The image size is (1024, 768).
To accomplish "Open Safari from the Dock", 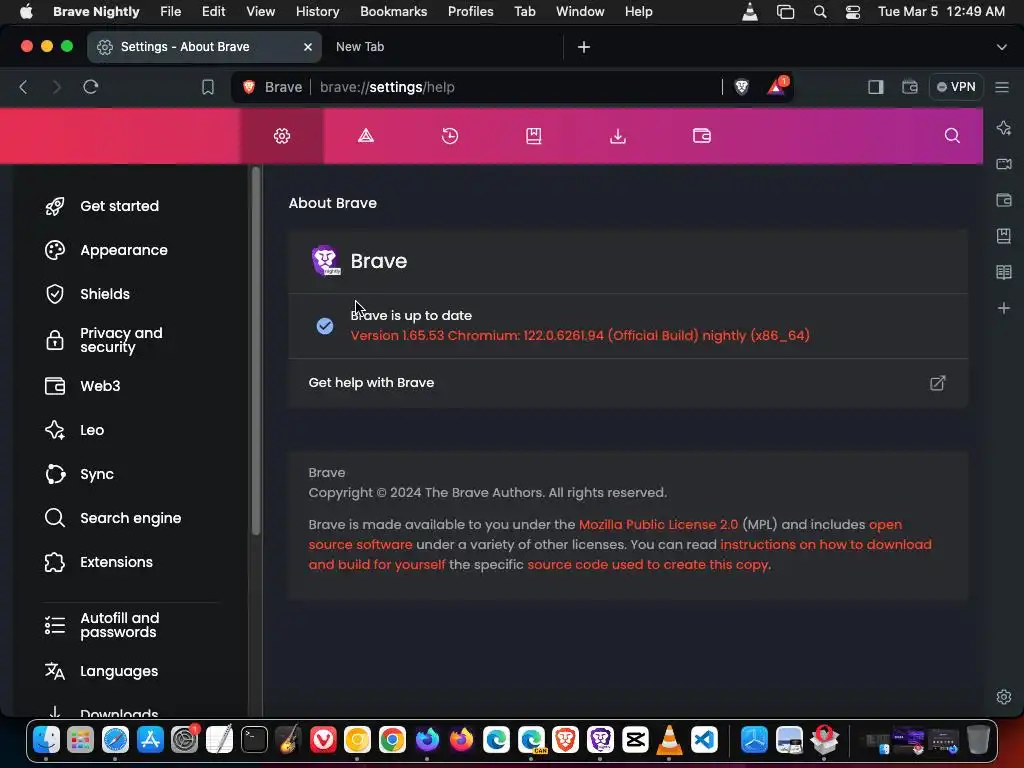I will pos(115,740).
